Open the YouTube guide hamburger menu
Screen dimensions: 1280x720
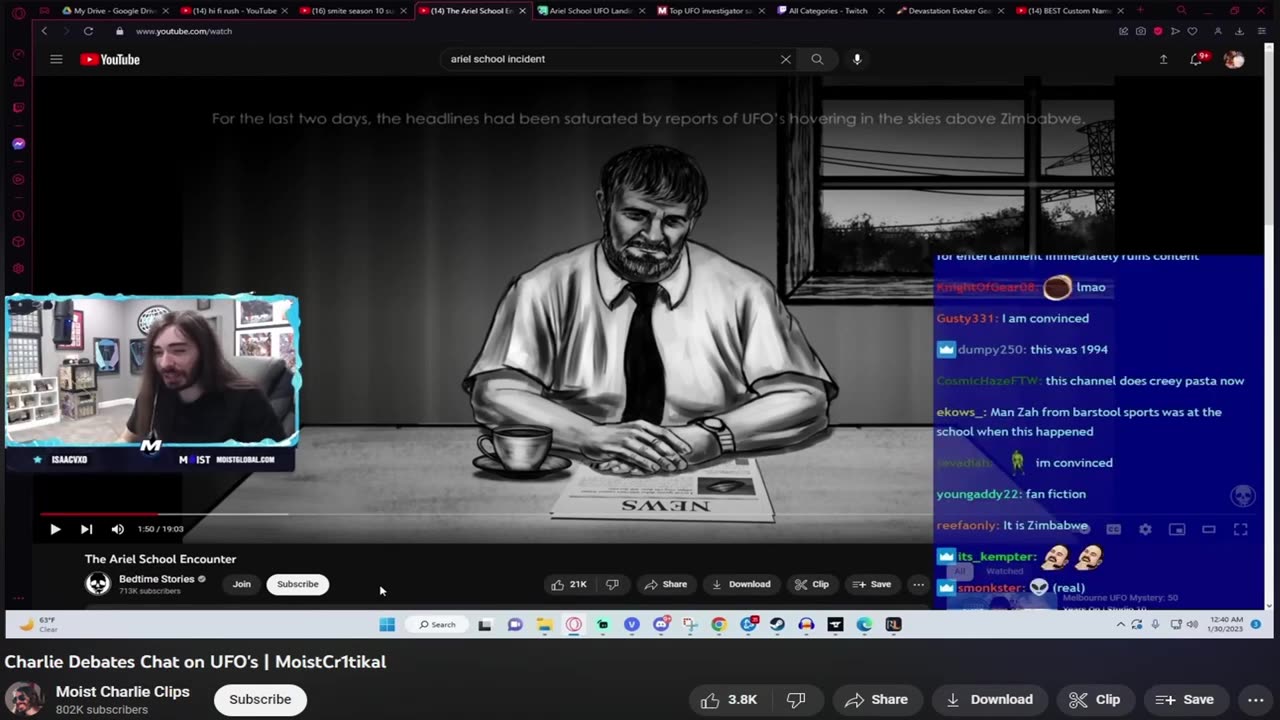(56, 59)
